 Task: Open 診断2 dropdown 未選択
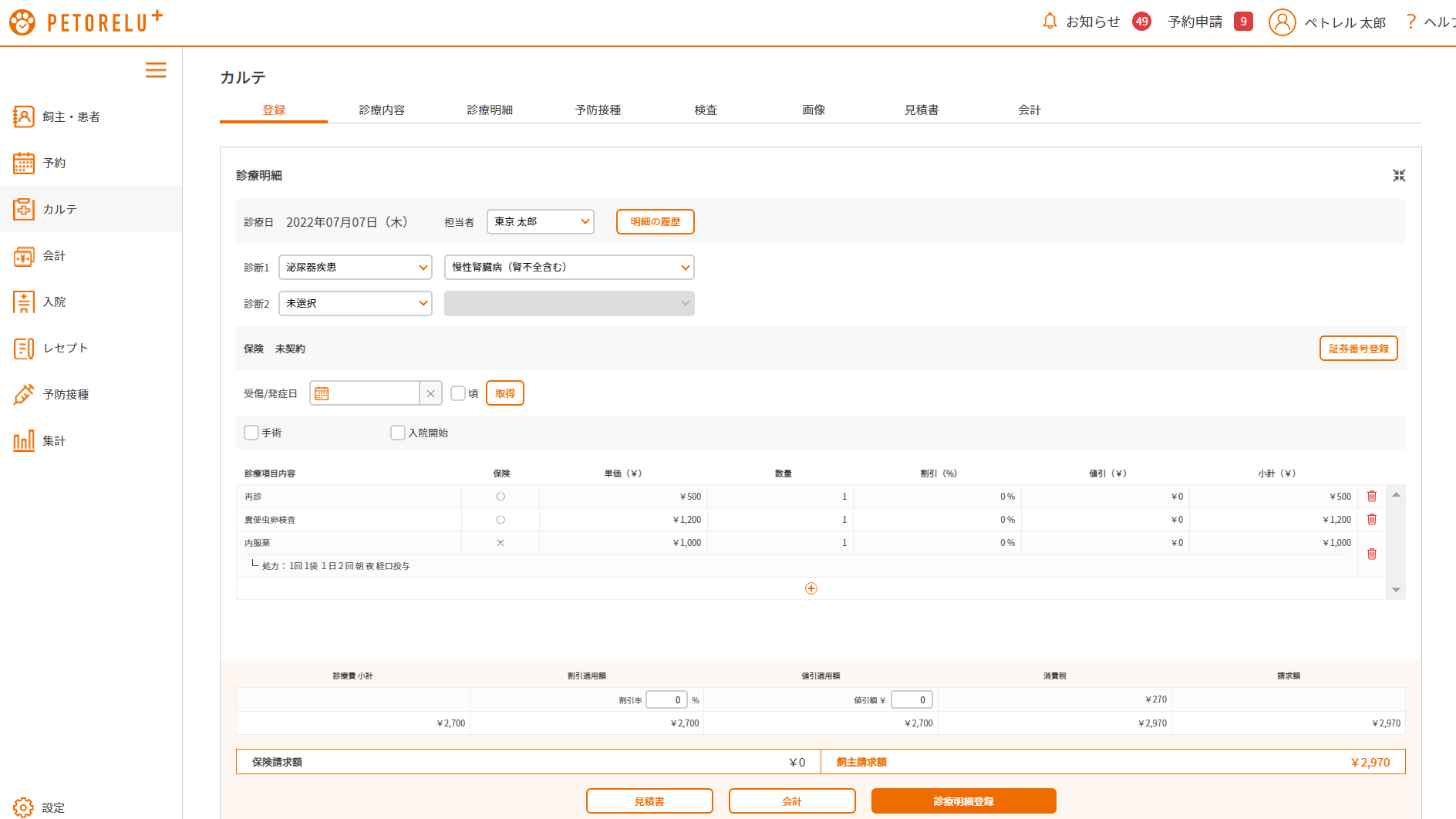point(356,303)
